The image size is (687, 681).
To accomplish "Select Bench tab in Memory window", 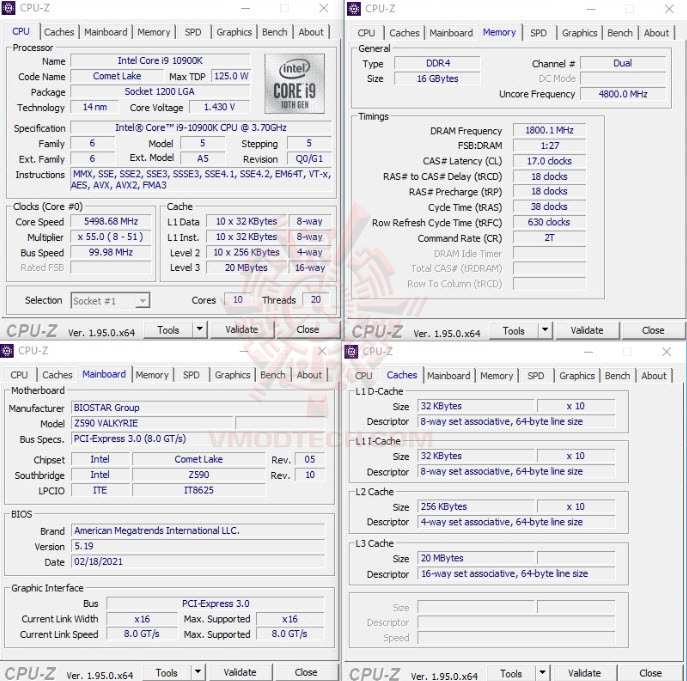I will click(620, 33).
